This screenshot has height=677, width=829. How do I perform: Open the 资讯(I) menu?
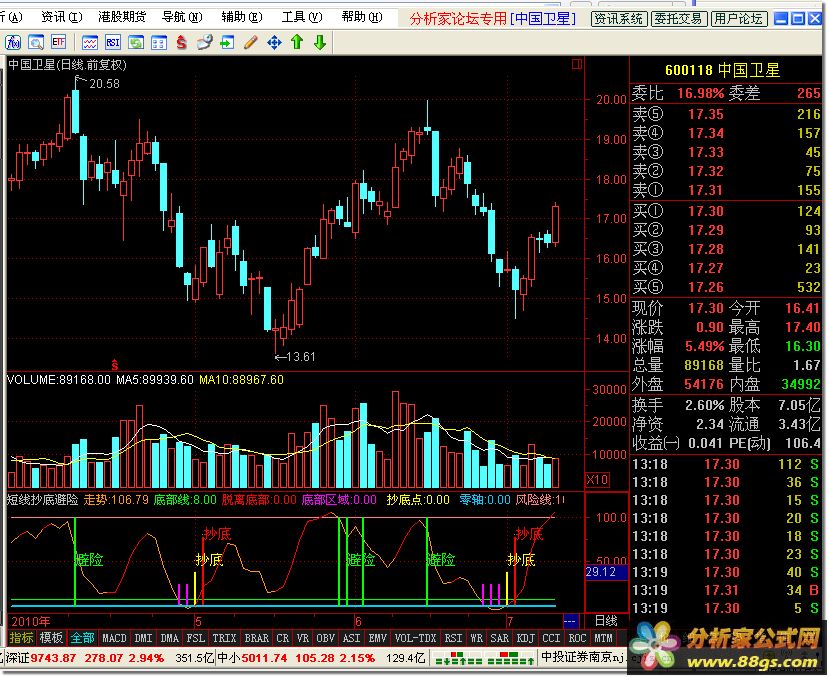click(62, 17)
